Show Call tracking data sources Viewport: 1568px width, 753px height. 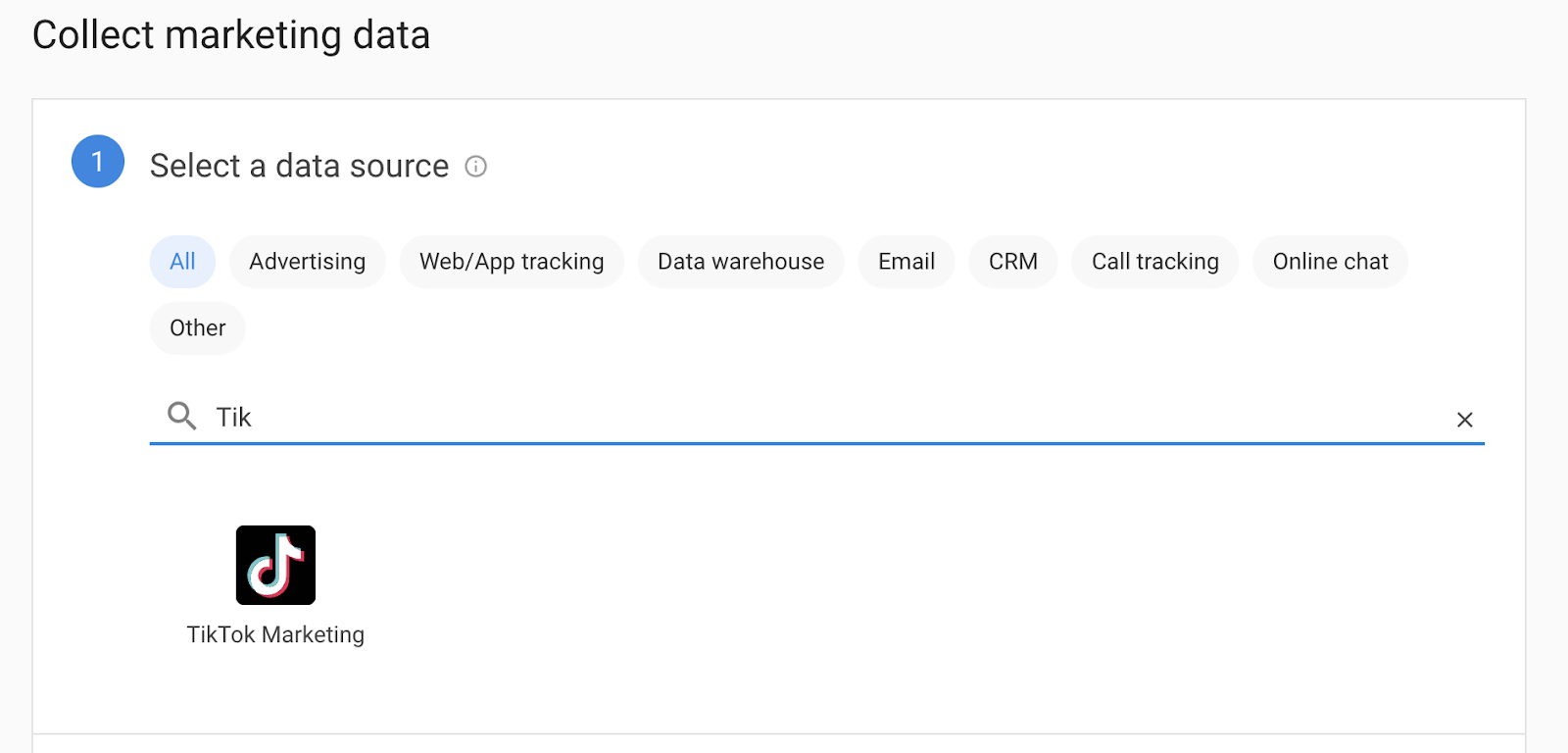(x=1154, y=262)
